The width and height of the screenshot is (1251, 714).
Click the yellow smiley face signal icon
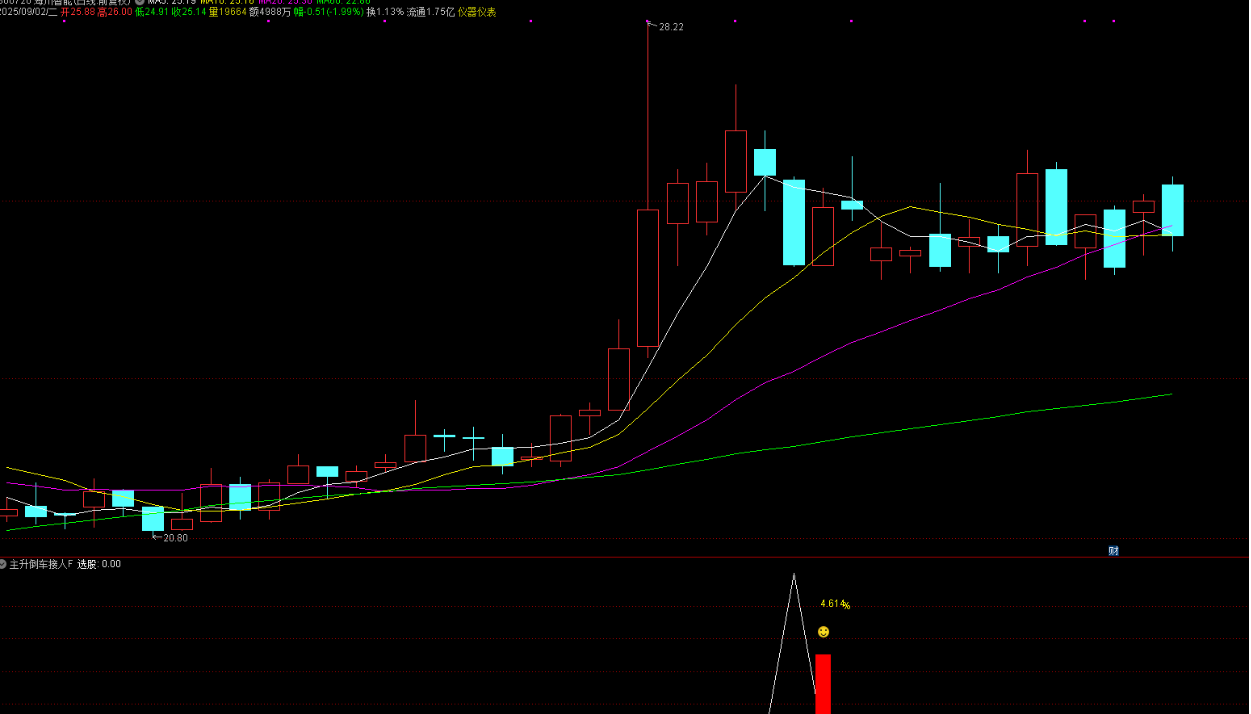[823, 632]
